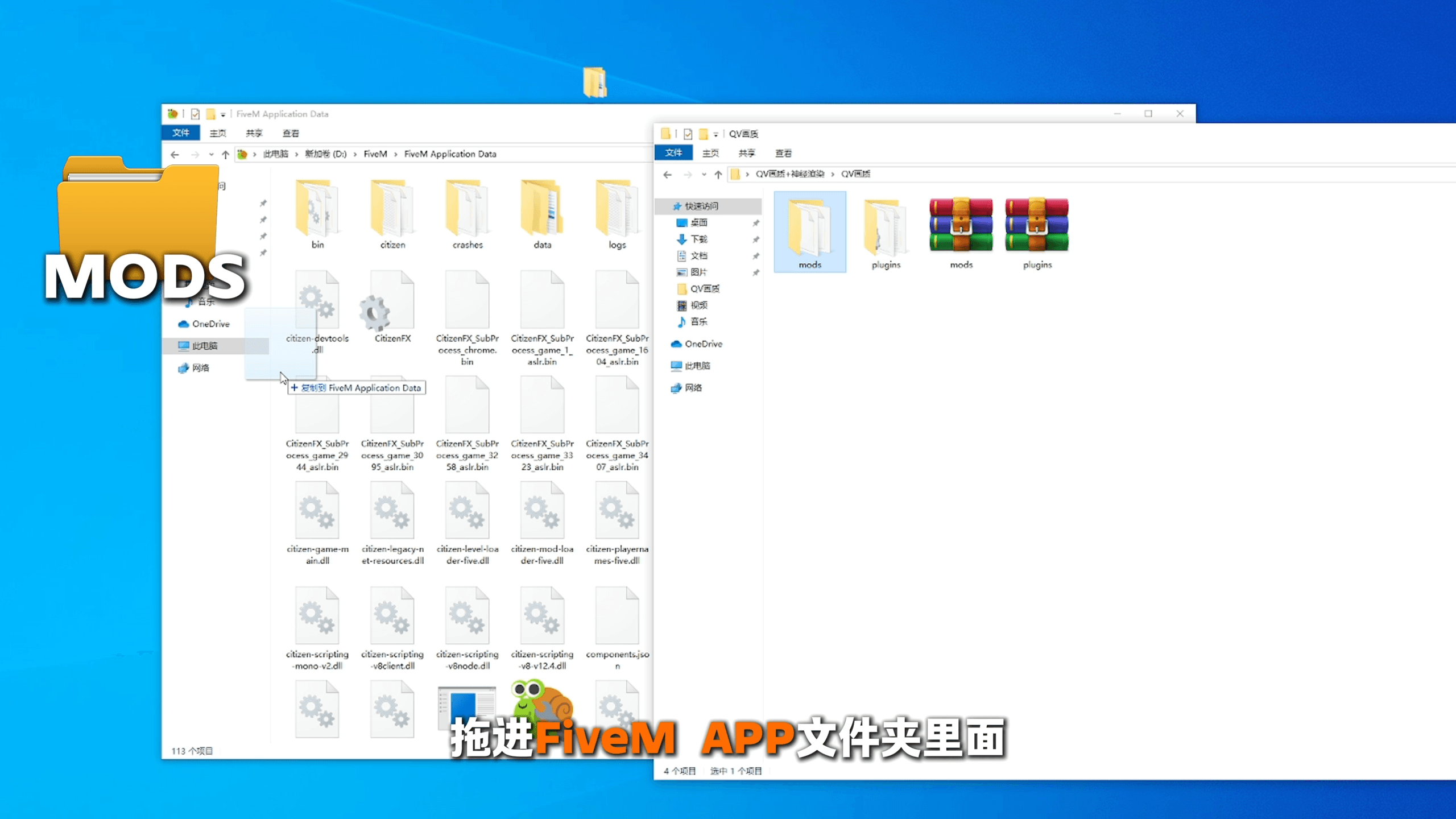
Task: Select the components.json file
Action: click(617, 628)
